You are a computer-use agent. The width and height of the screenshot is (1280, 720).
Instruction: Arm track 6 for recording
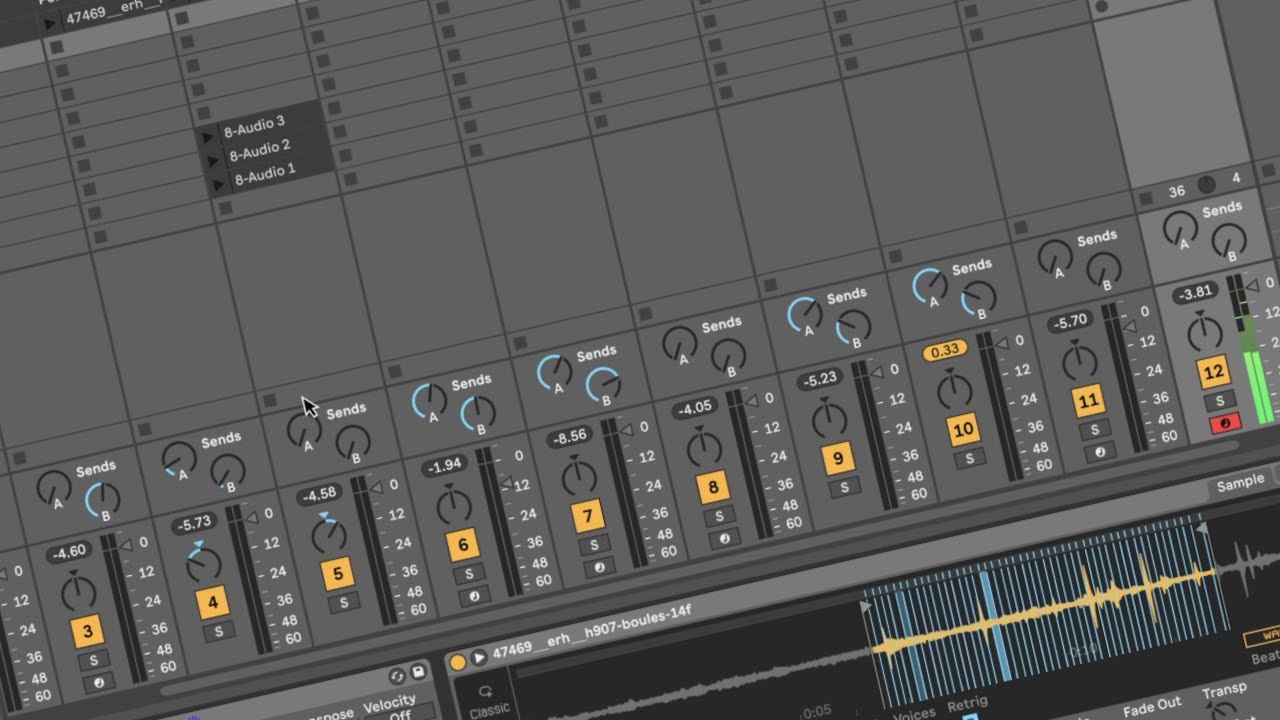pyautogui.click(x=473, y=596)
